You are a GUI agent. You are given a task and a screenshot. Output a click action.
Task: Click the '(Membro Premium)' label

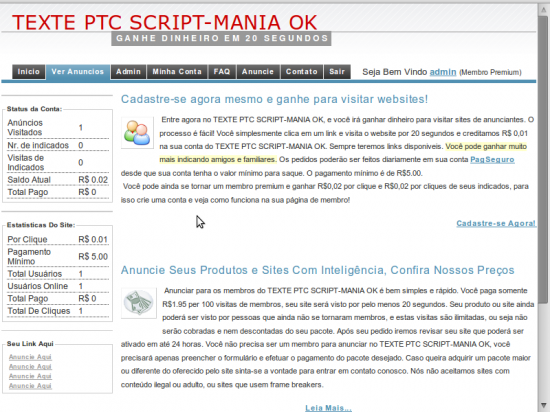pyautogui.click(x=490, y=73)
